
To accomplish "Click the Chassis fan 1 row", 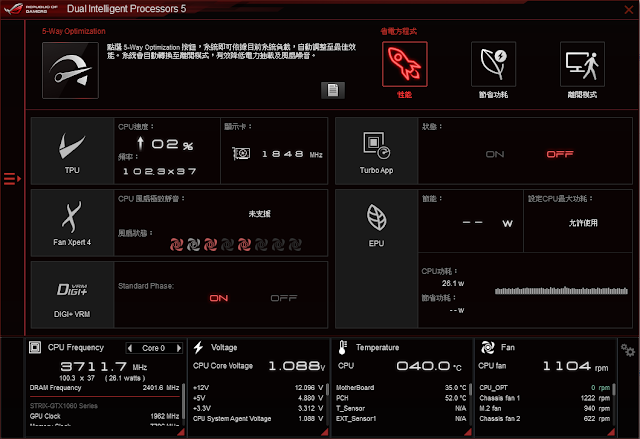I will tap(544, 398).
